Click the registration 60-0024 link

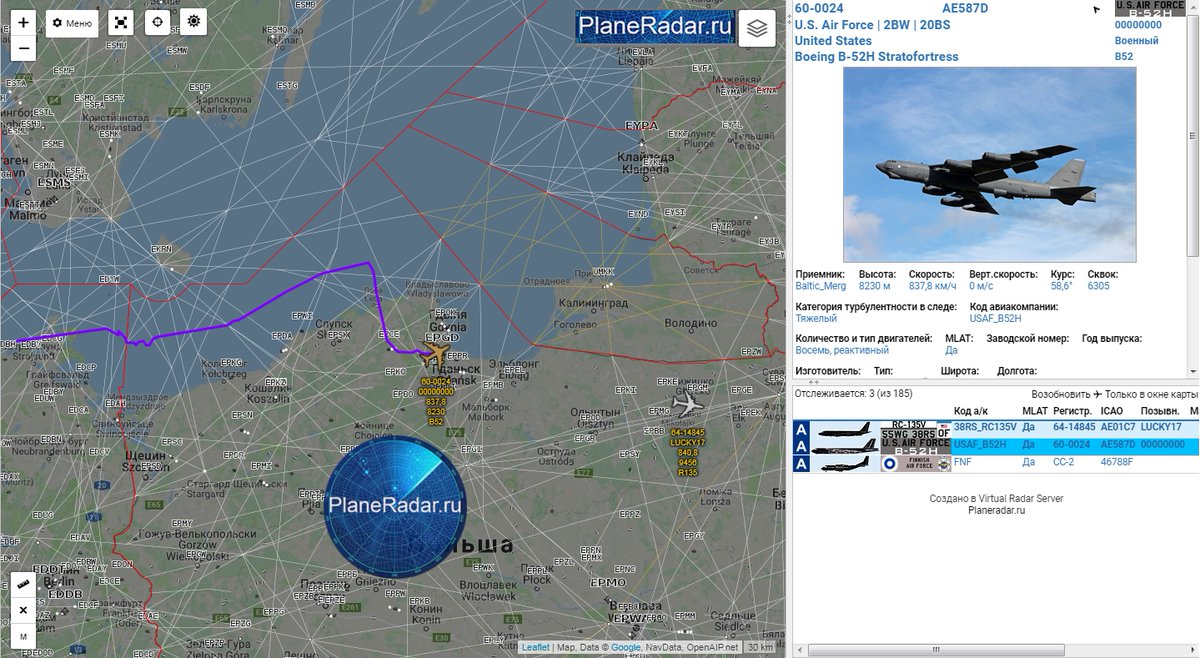(x=819, y=9)
